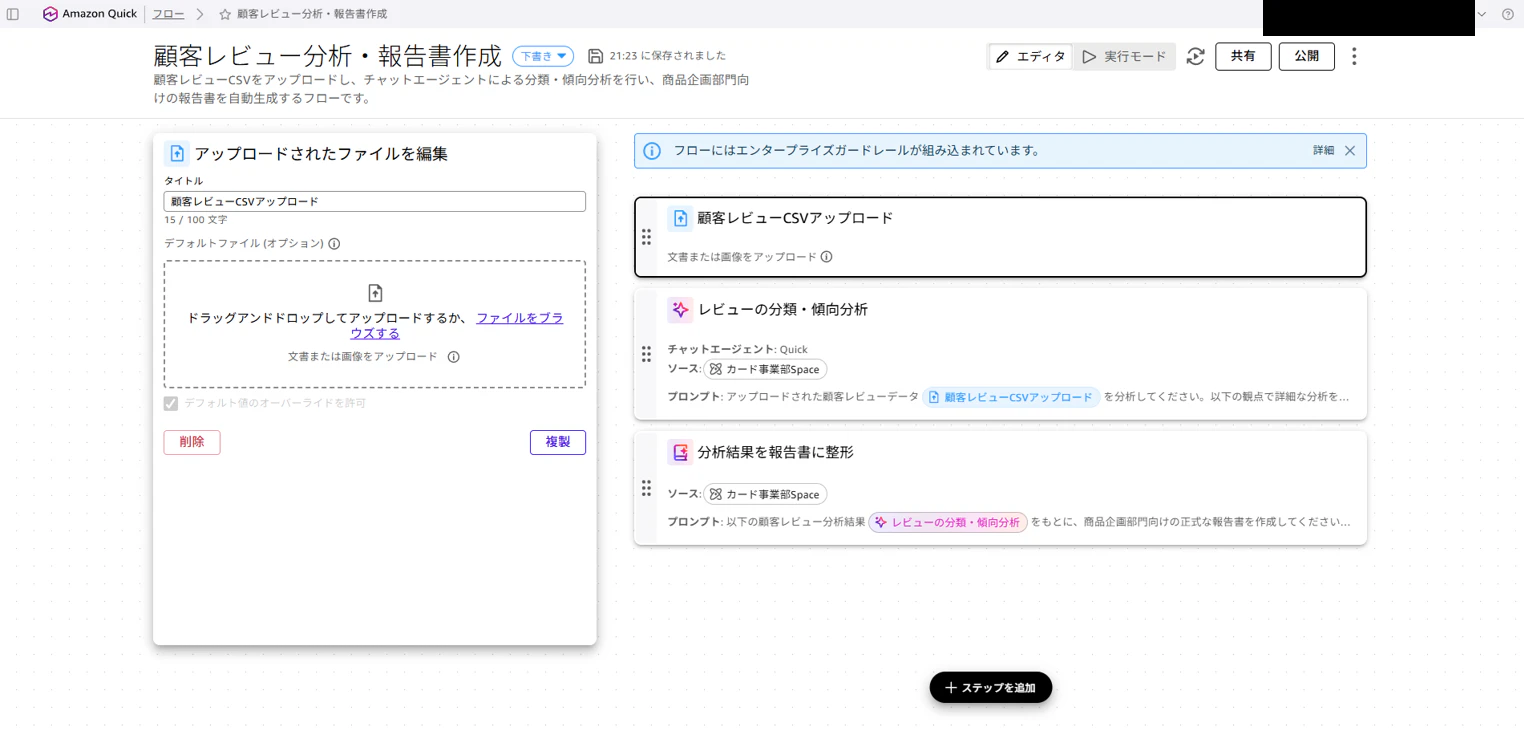Click the Amazon Quick logo

point(50,14)
